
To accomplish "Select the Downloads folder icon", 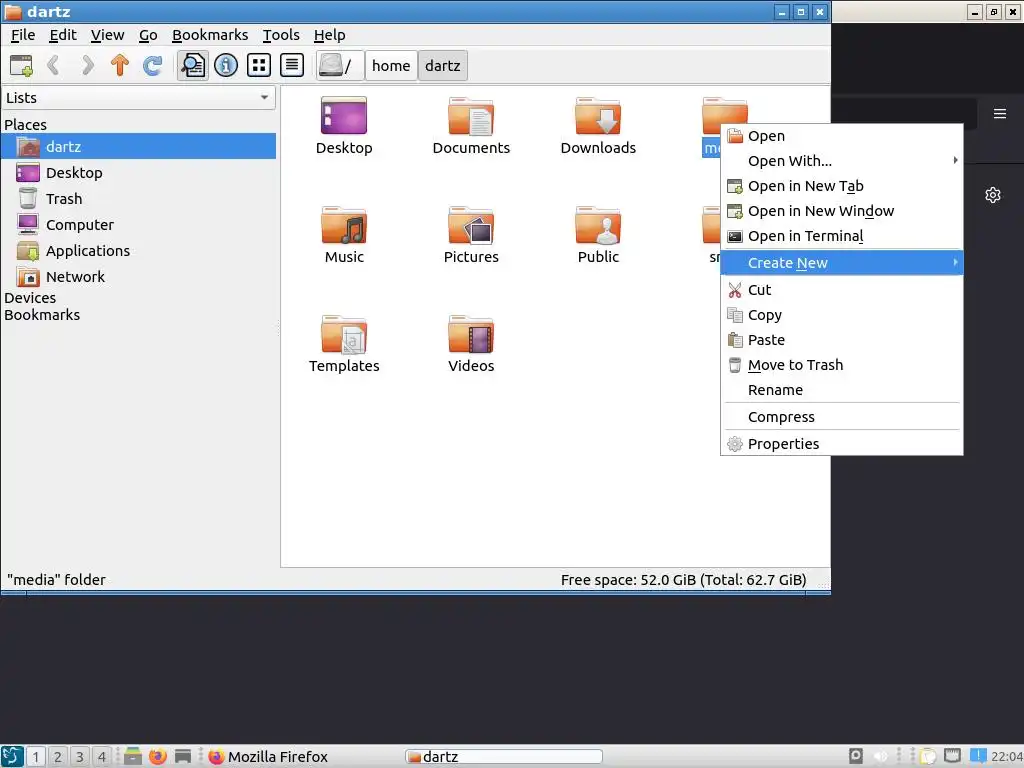I will coord(598,116).
